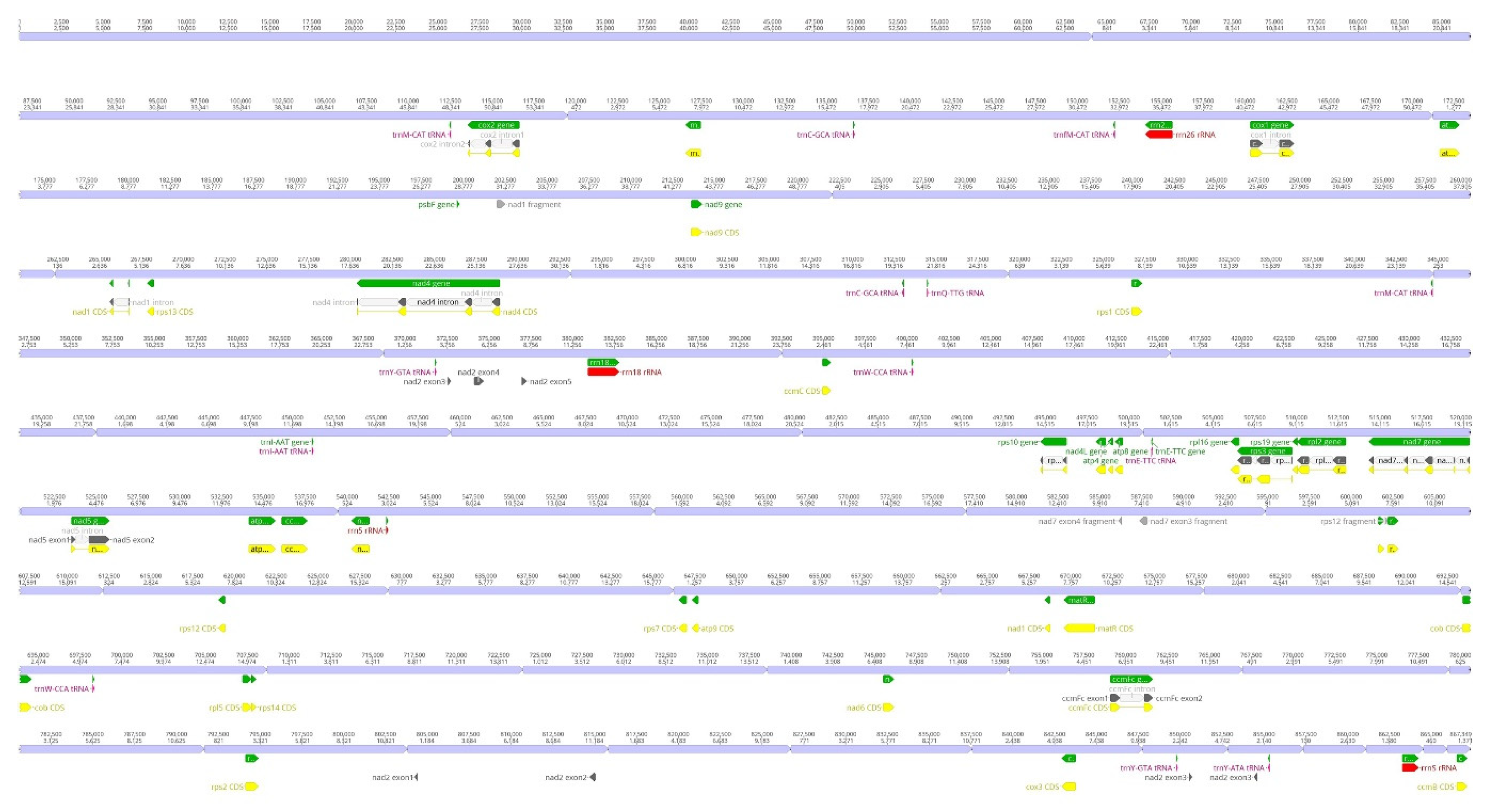This screenshot has height=812, width=1494.
Task: Select the nad2 exon1 gray arrow
Action: tap(416, 777)
